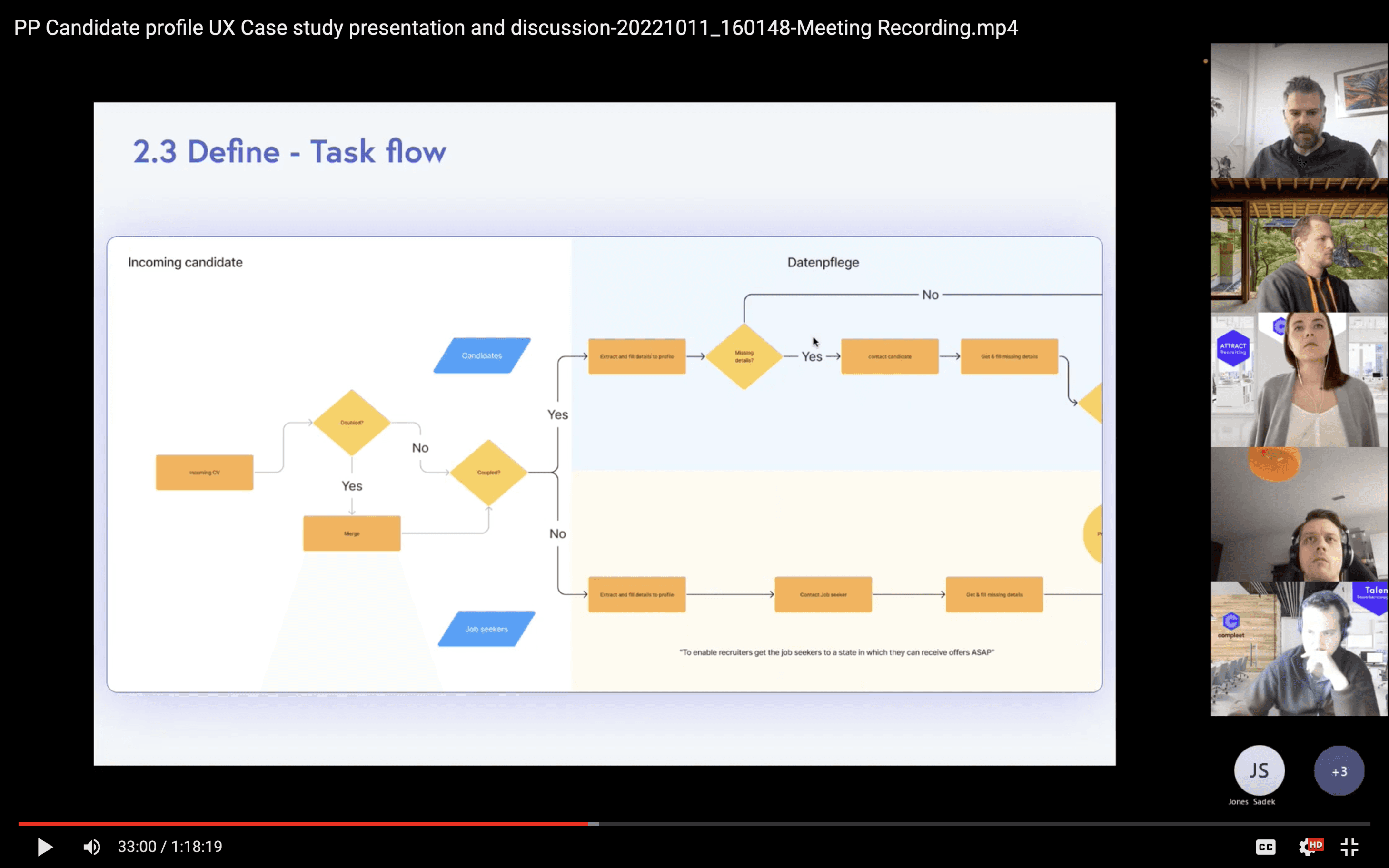1389x868 pixels.
Task: Select the woman with Attract Recruiting background
Action: [x=1299, y=379]
